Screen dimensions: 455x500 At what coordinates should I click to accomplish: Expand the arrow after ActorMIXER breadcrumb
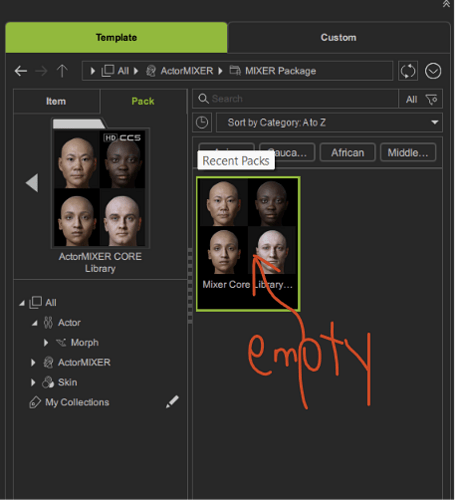pyautogui.click(x=220, y=71)
